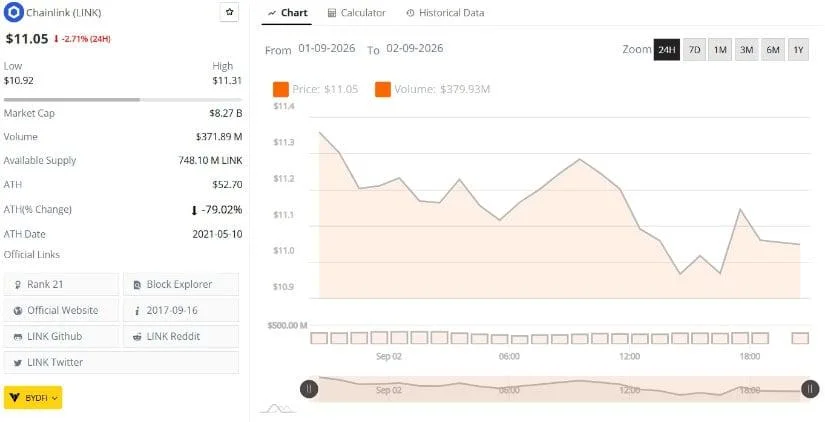Click the ATH value $52.70
Image resolution: width=825 pixels, height=422 pixels.
pos(227,185)
